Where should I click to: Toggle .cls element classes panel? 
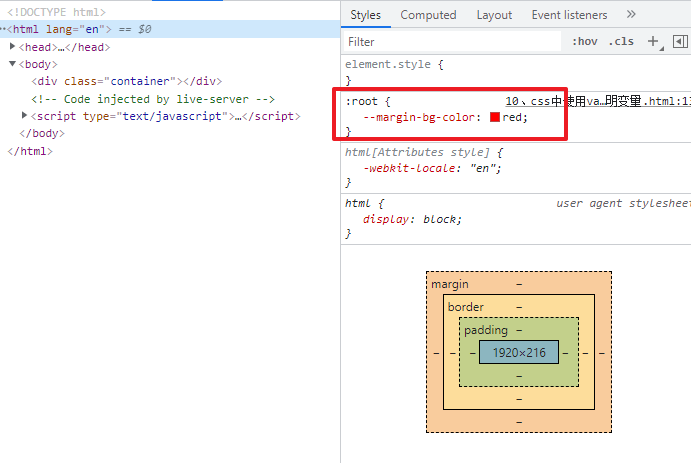point(621,41)
